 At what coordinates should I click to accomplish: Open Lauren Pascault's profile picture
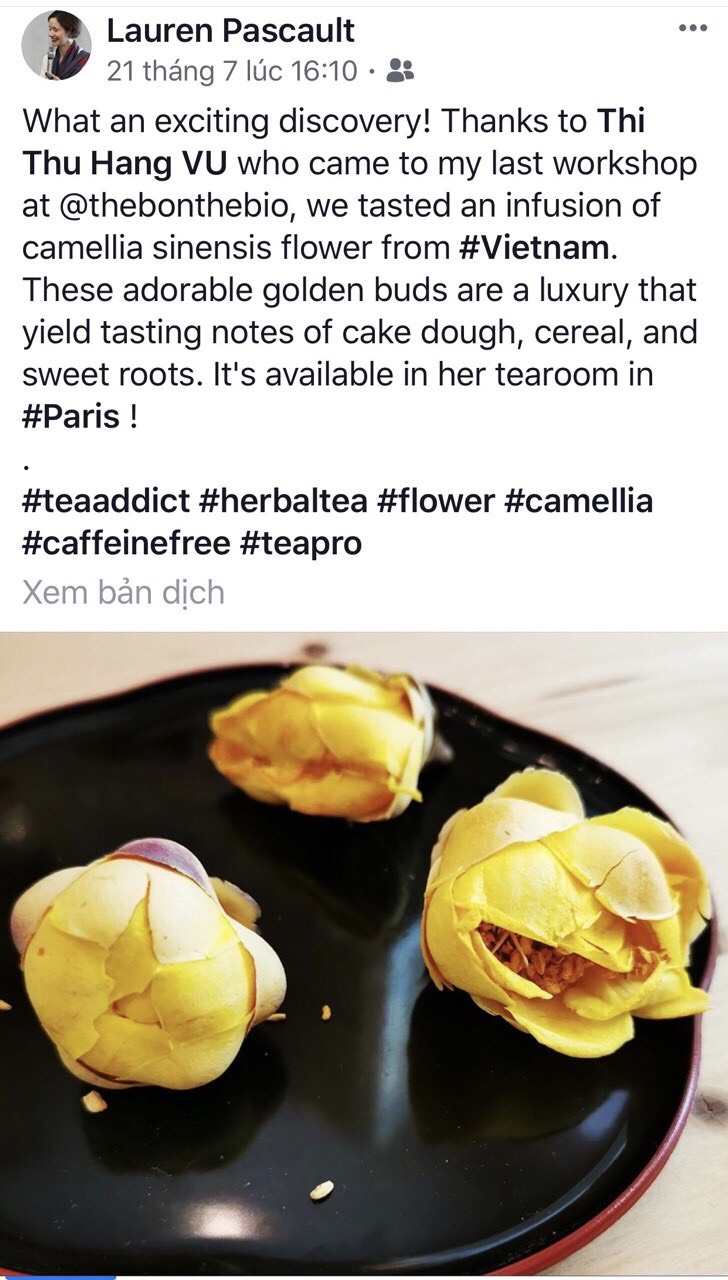click(x=56, y=45)
